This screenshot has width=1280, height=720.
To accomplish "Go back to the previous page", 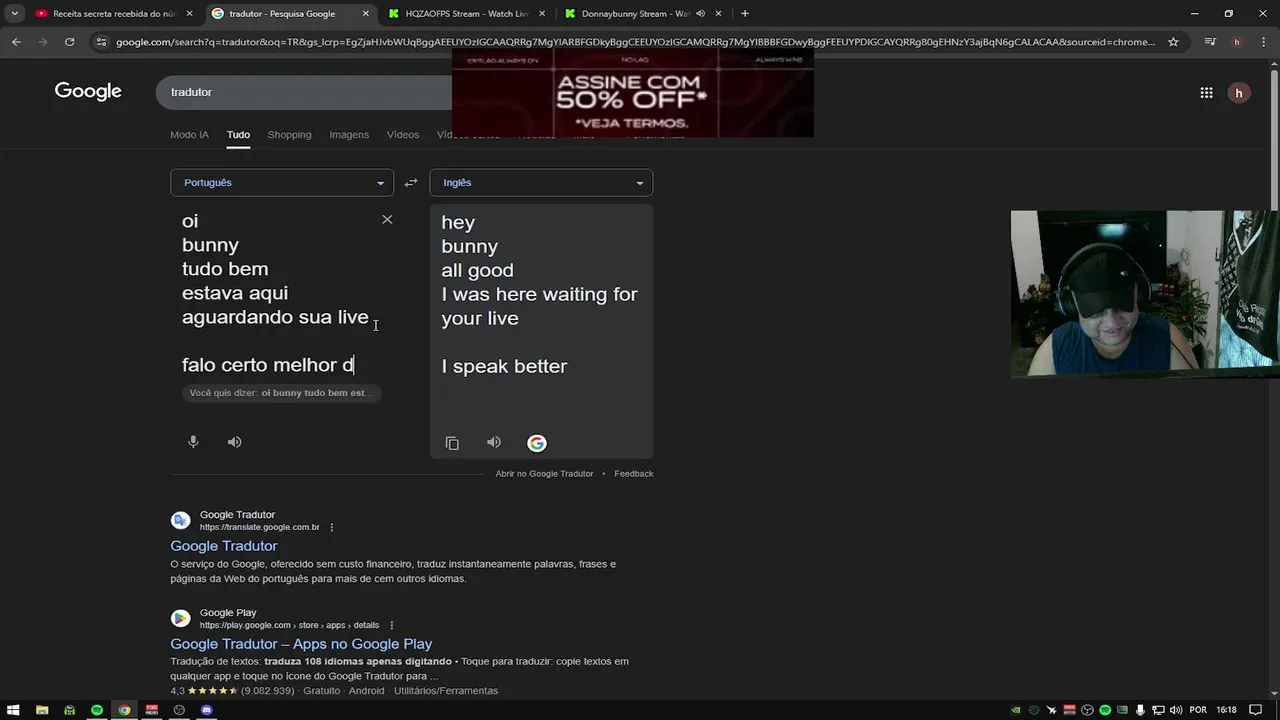I will tap(16, 42).
